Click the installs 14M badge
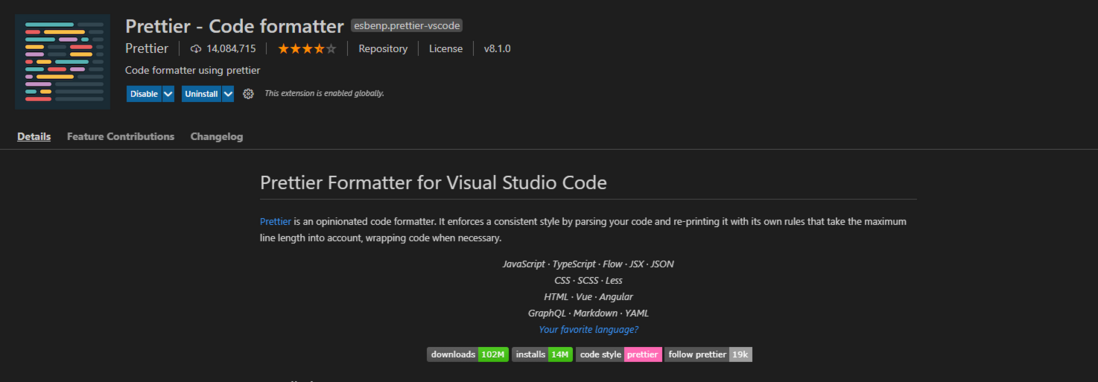 (543, 355)
